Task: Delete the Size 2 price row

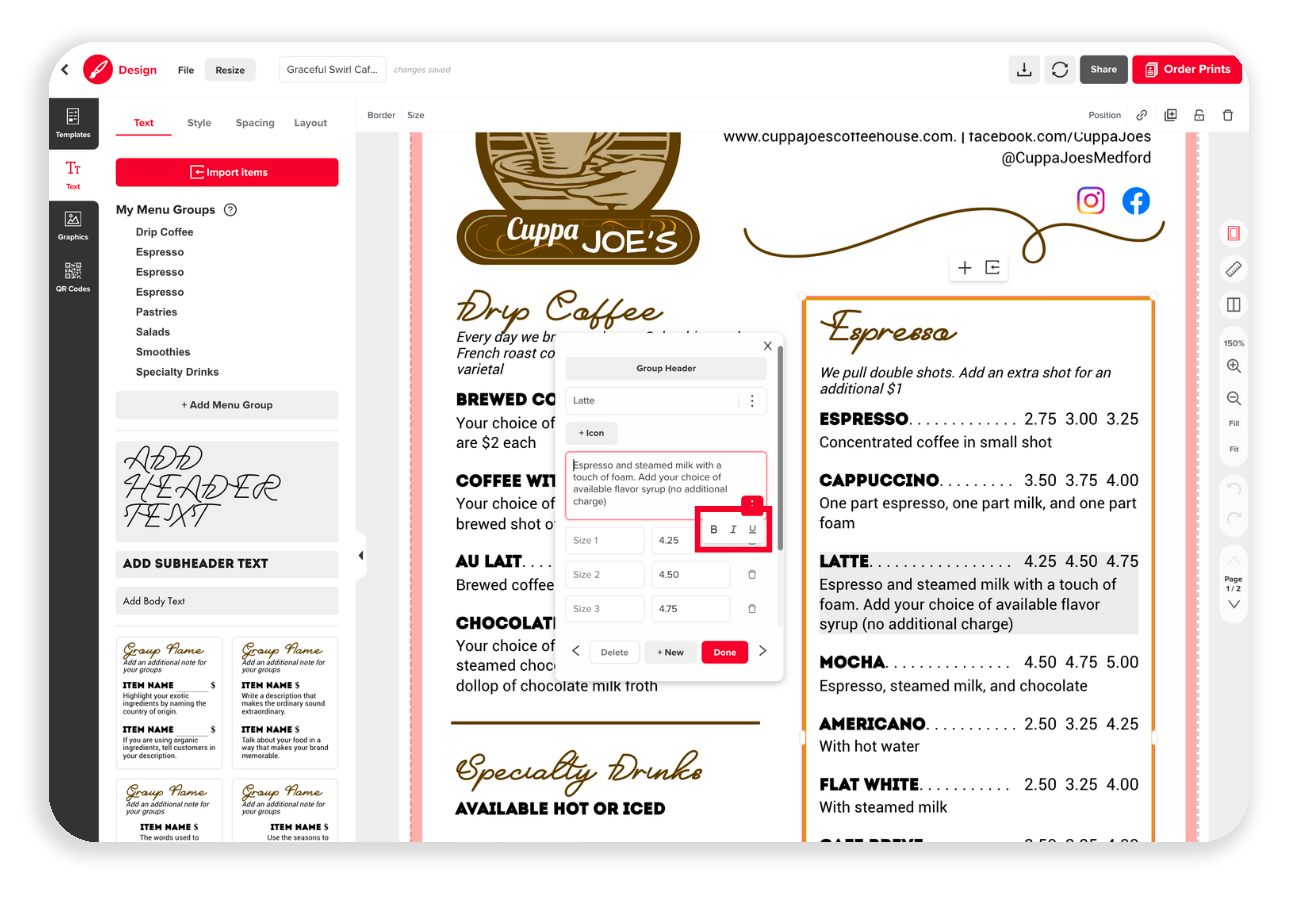Action: tap(752, 575)
